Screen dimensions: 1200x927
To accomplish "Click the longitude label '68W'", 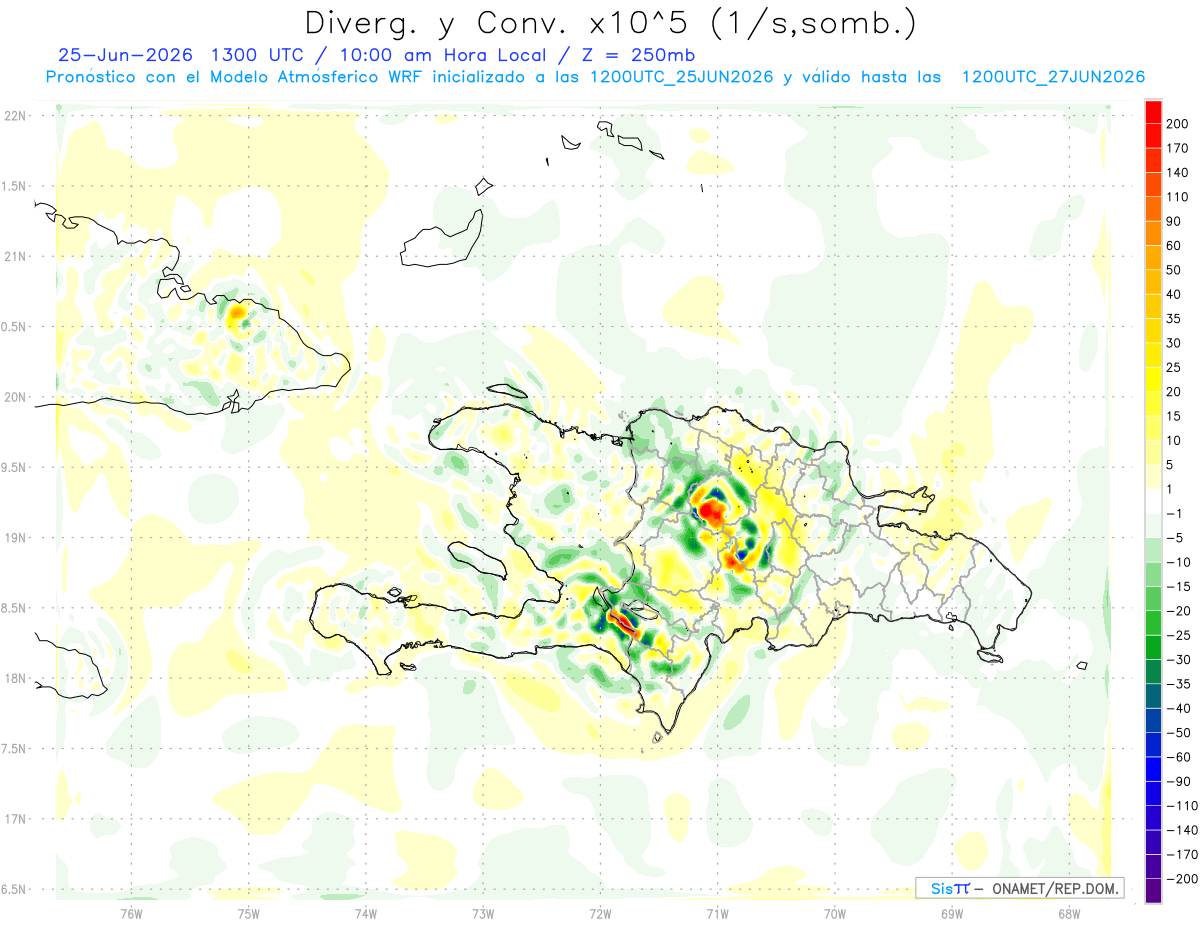I will (1068, 913).
